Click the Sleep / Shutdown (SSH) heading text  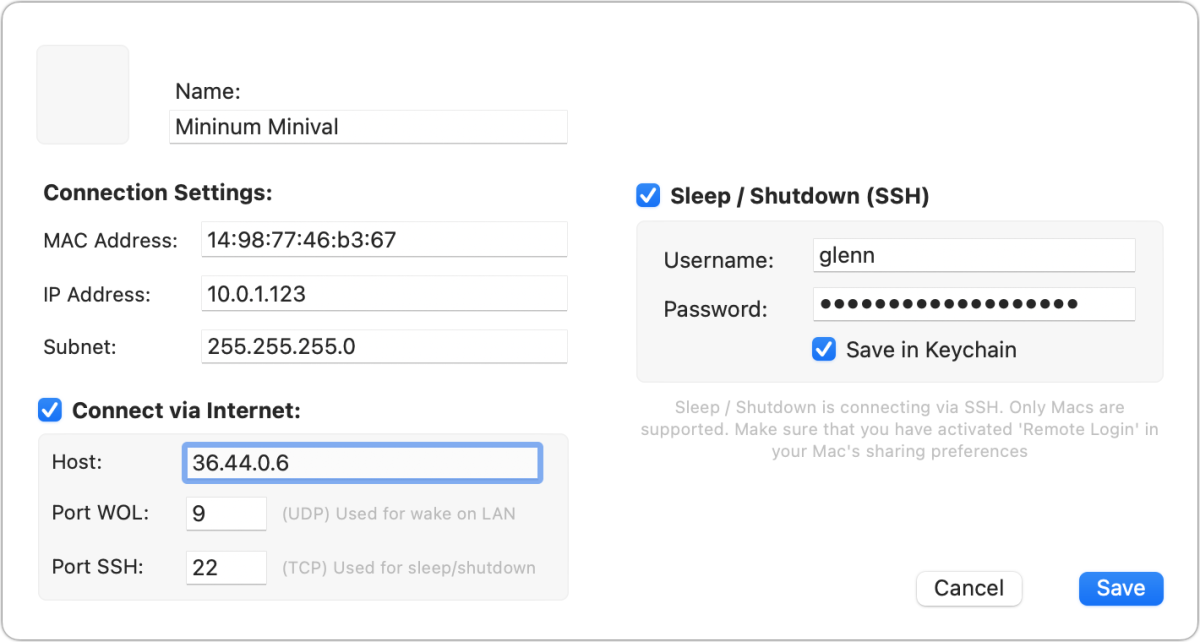[x=800, y=196]
